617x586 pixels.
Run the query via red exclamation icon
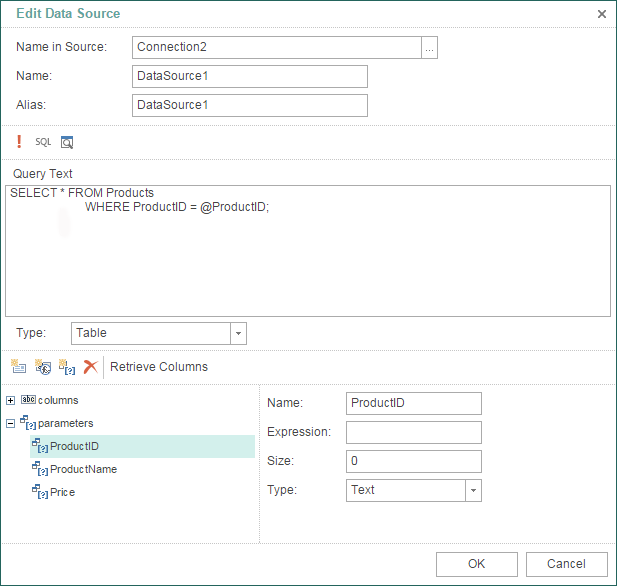coord(19,142)
